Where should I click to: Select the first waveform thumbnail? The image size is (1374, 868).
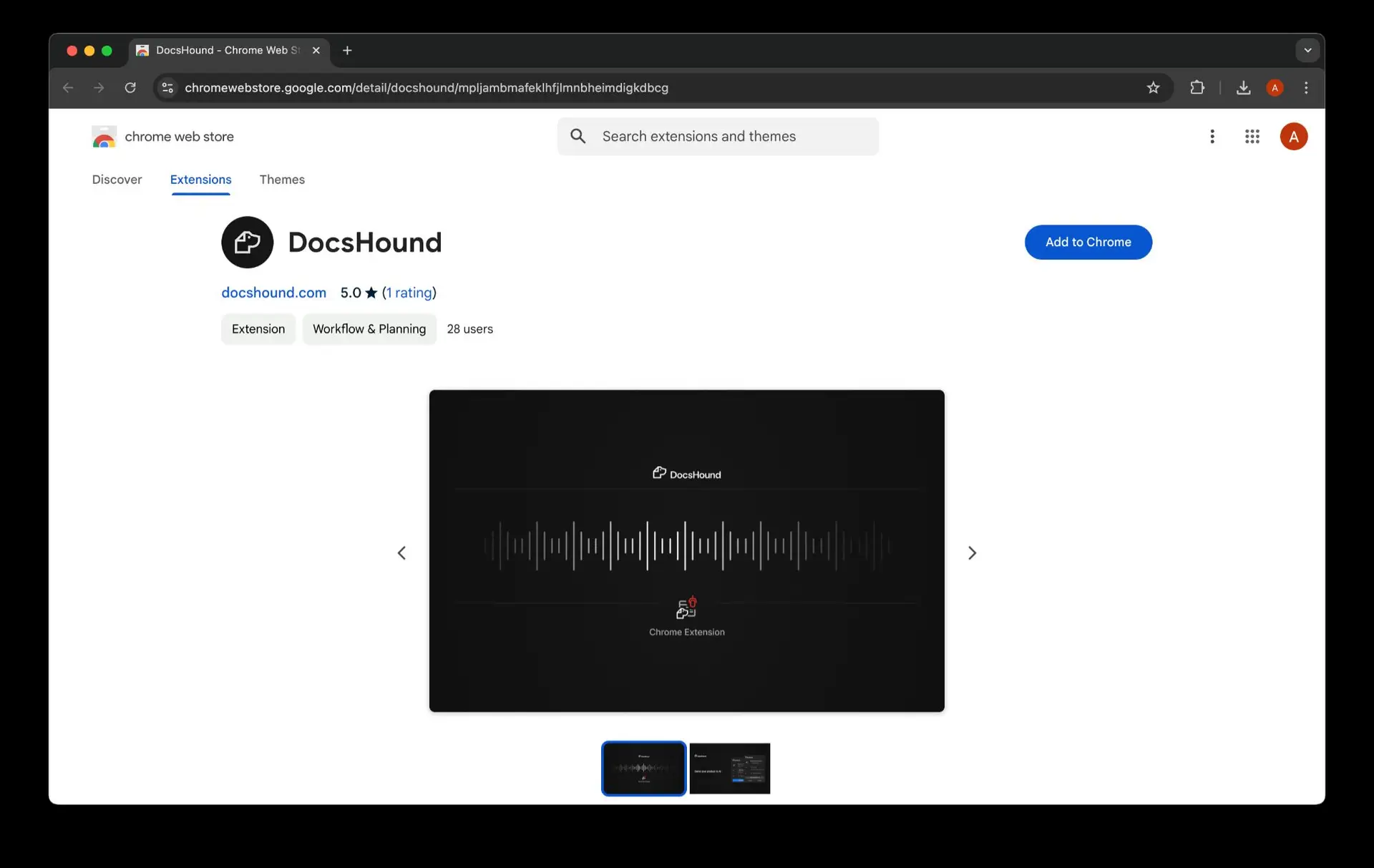(643, 768)
